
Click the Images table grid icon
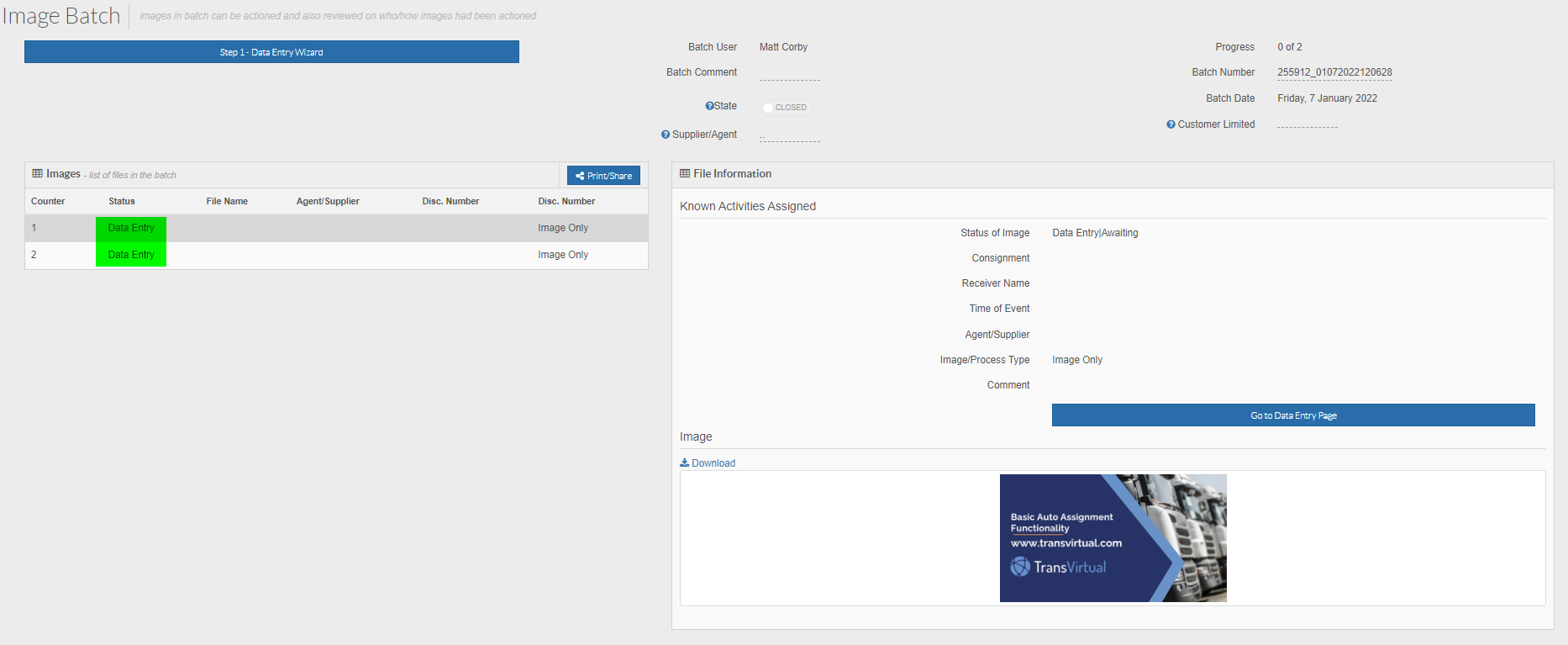(x=37, y=174)
